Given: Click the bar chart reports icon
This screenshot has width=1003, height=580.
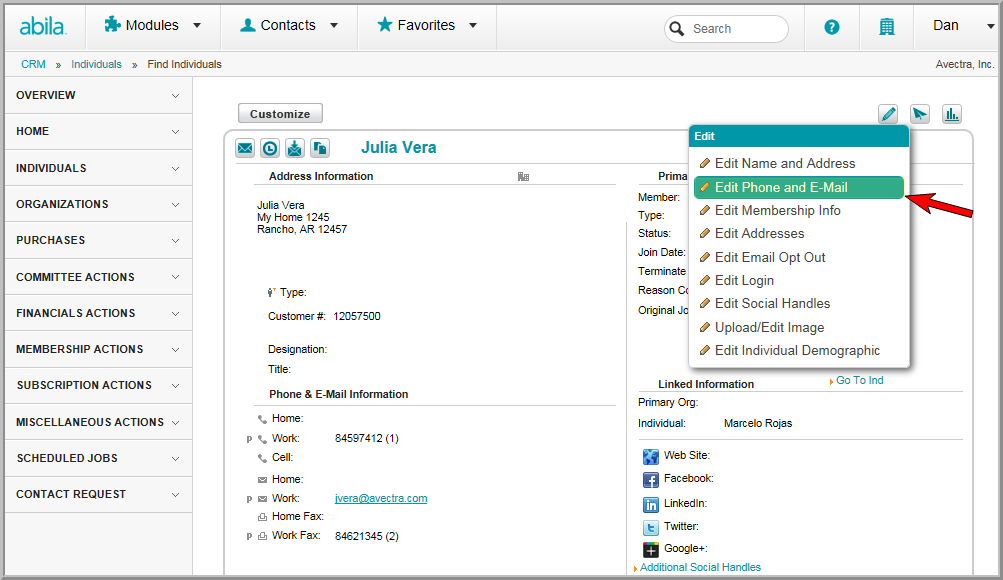Looking at the screenshot, I should coord(952,114).
